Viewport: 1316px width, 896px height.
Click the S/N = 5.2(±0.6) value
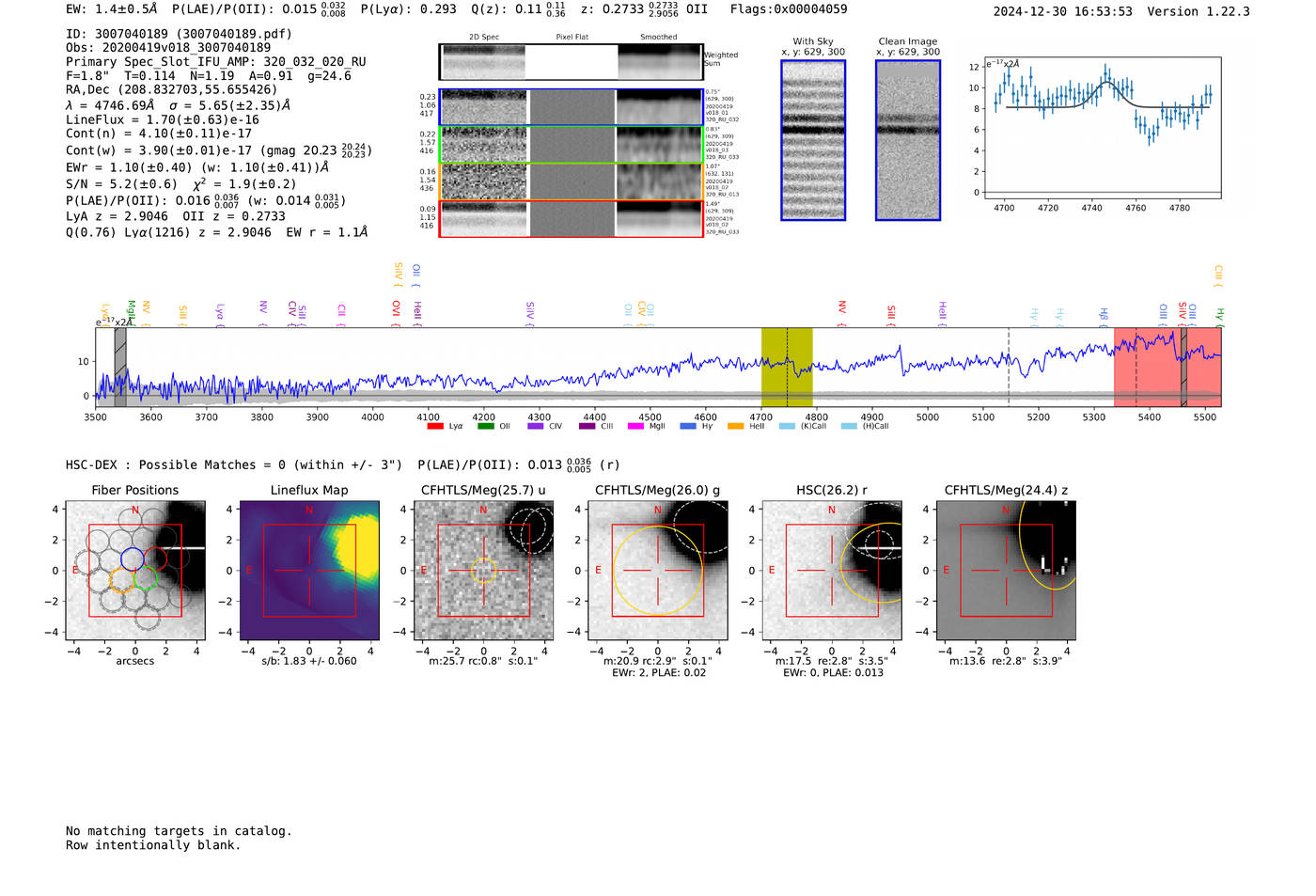(121, 184)
